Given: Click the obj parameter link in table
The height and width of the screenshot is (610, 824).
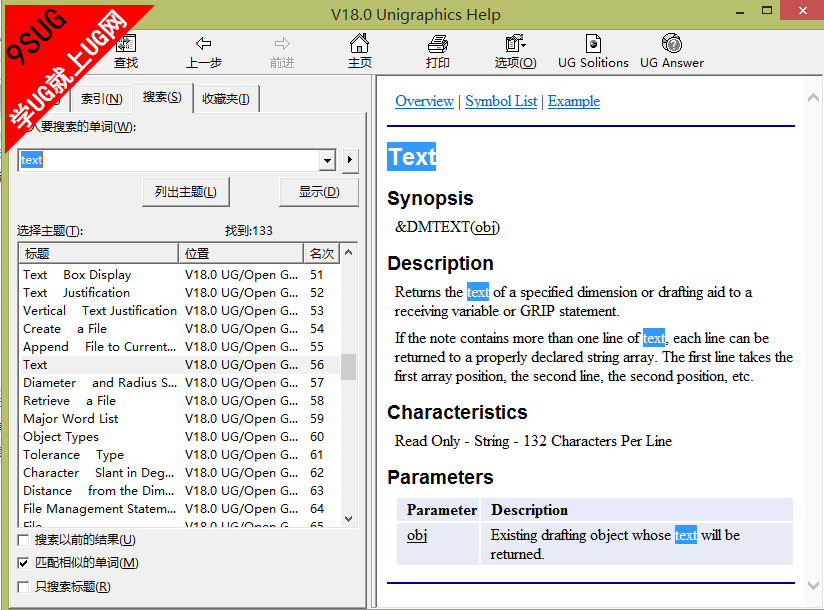Looking at the screenshot, I should pos(417,535).
